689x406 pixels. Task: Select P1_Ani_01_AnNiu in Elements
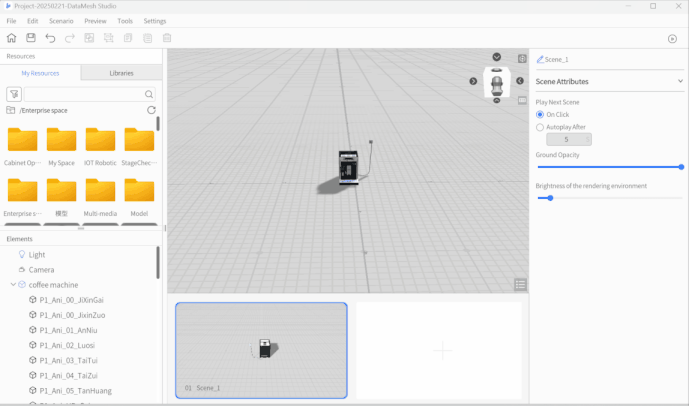pos(68,330)
